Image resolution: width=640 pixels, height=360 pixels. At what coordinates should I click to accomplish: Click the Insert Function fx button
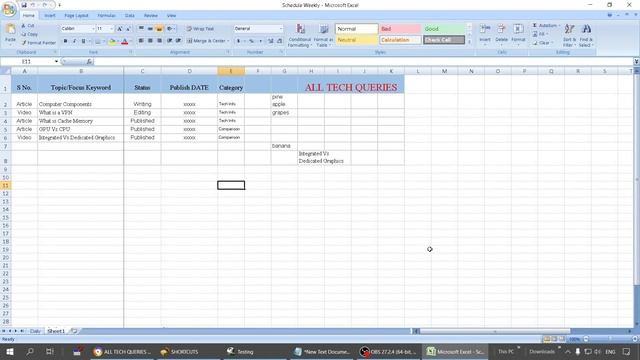(x=89, y=61)
